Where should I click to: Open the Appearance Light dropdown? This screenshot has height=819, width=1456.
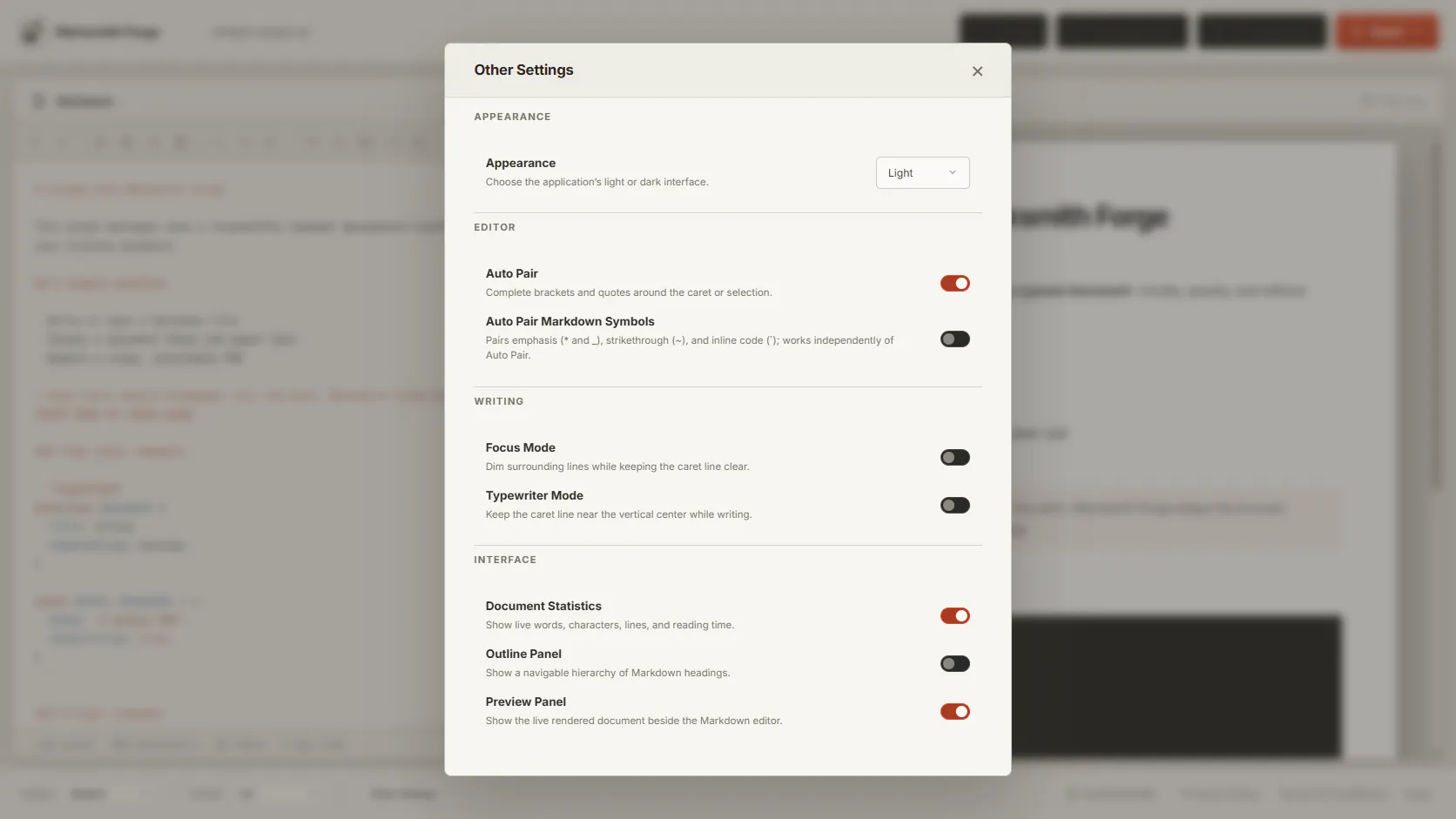[922, 172]
